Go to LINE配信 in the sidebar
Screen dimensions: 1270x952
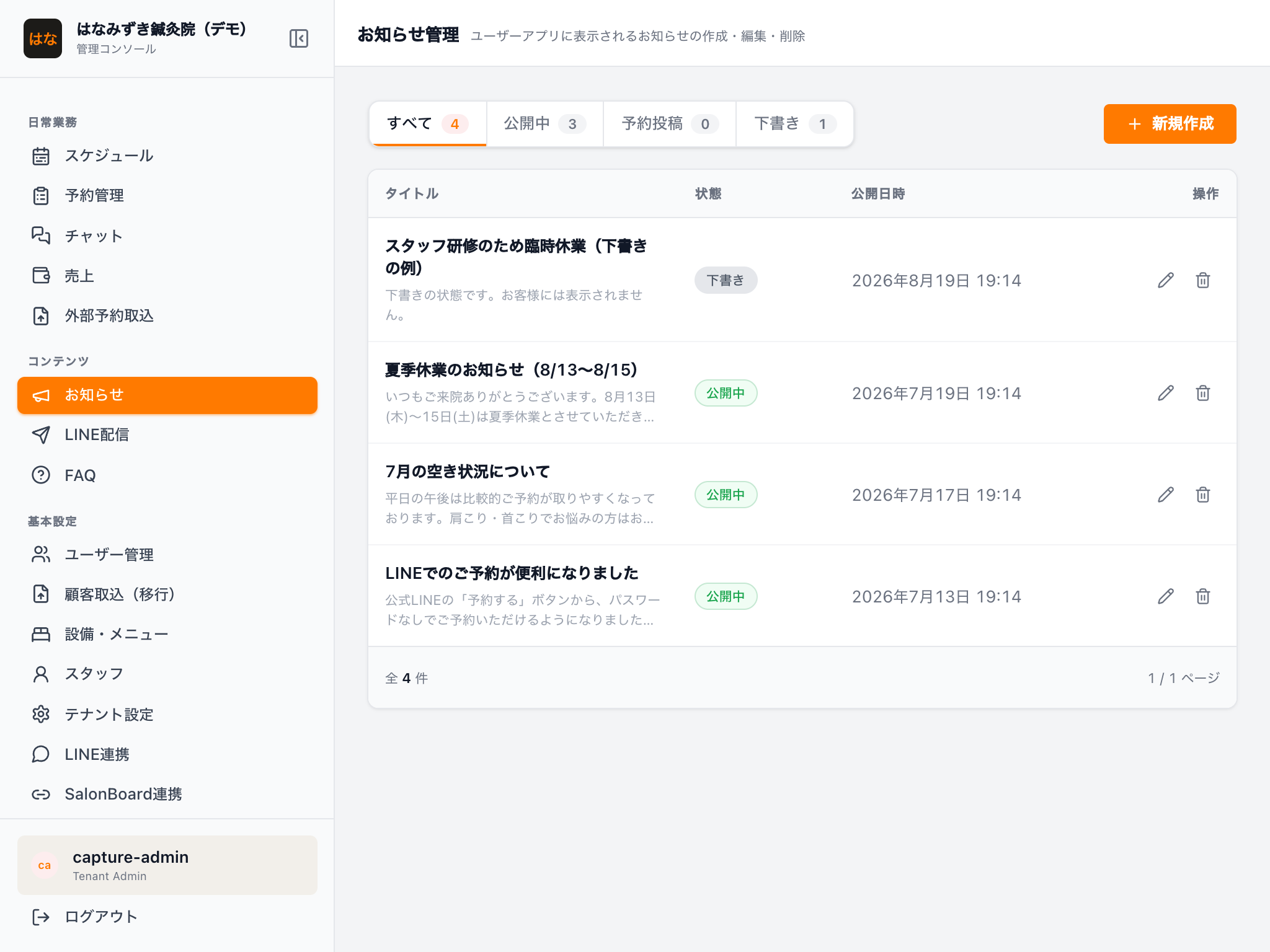[167, 434]
